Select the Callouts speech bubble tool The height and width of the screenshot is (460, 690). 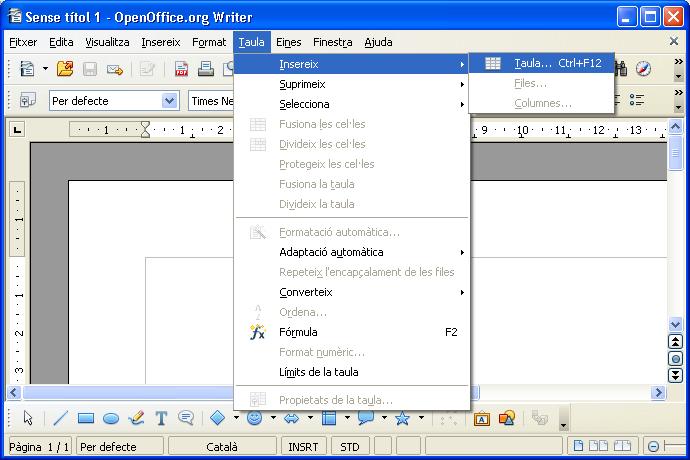(x=186, y=418)
